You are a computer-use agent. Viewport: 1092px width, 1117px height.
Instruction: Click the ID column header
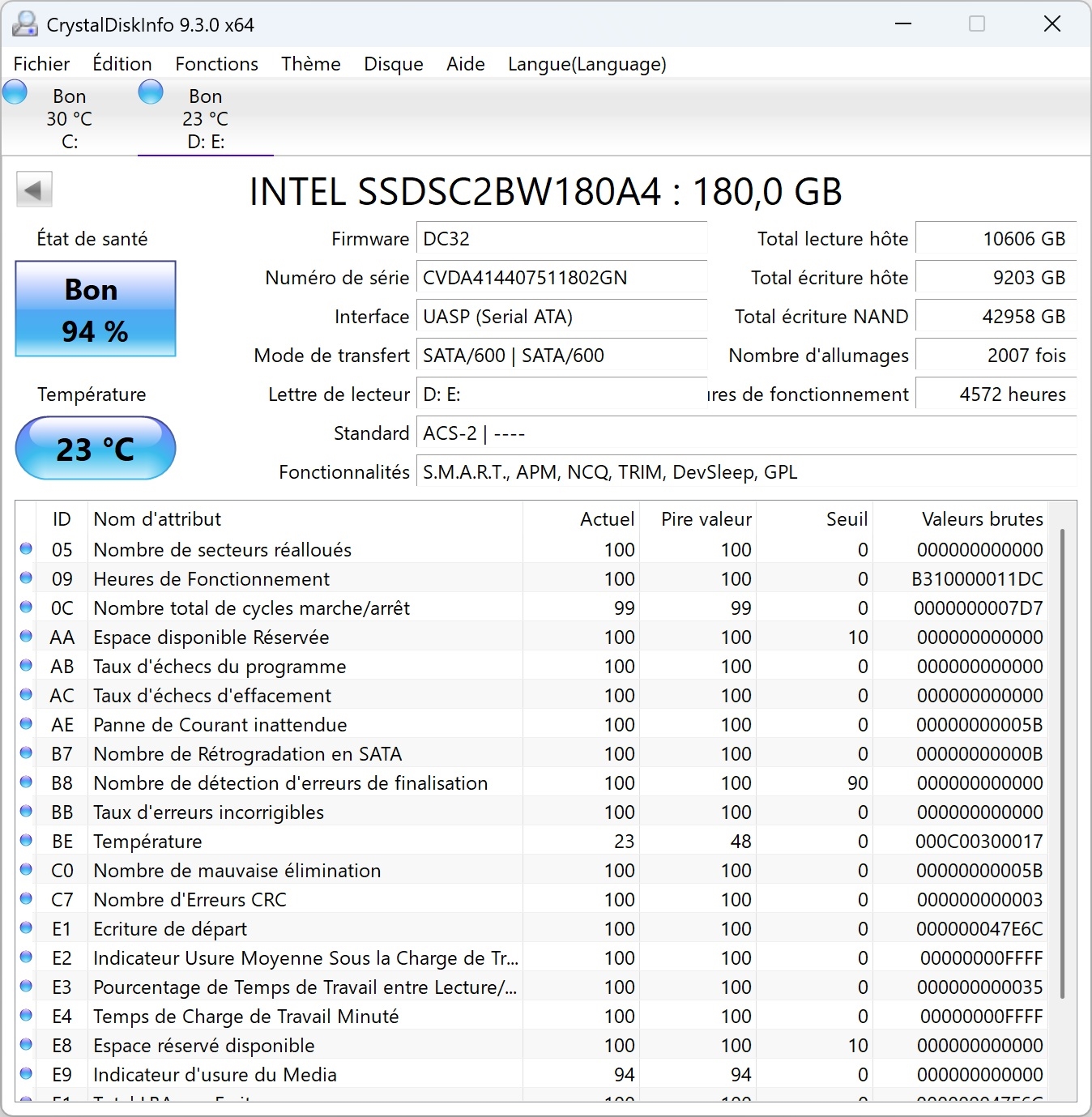pyautogui.click(x=62, y=519)
